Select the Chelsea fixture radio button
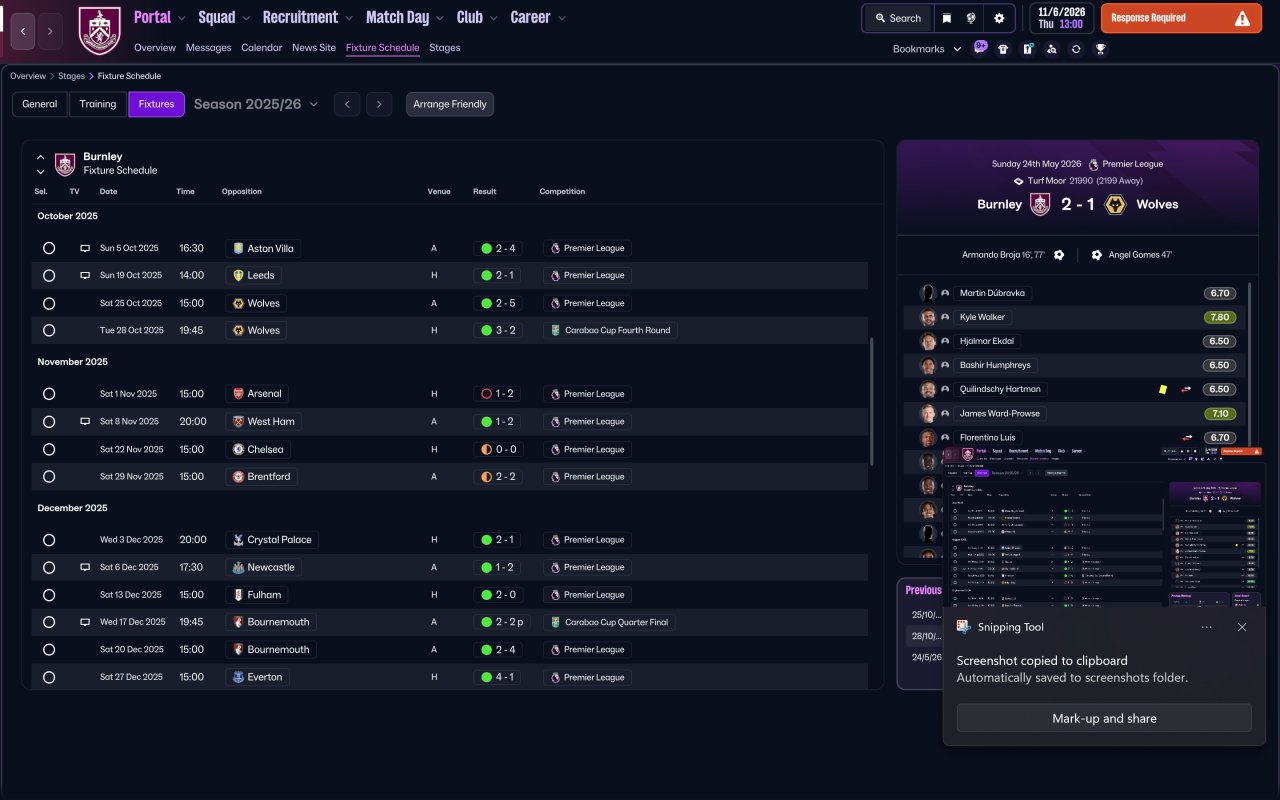 (x=49, y=450)
